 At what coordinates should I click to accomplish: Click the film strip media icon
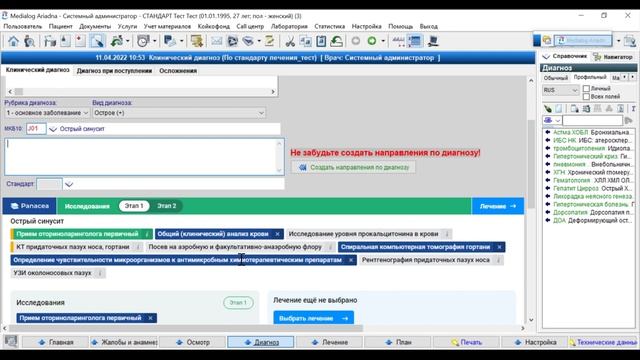coord(233,41)
